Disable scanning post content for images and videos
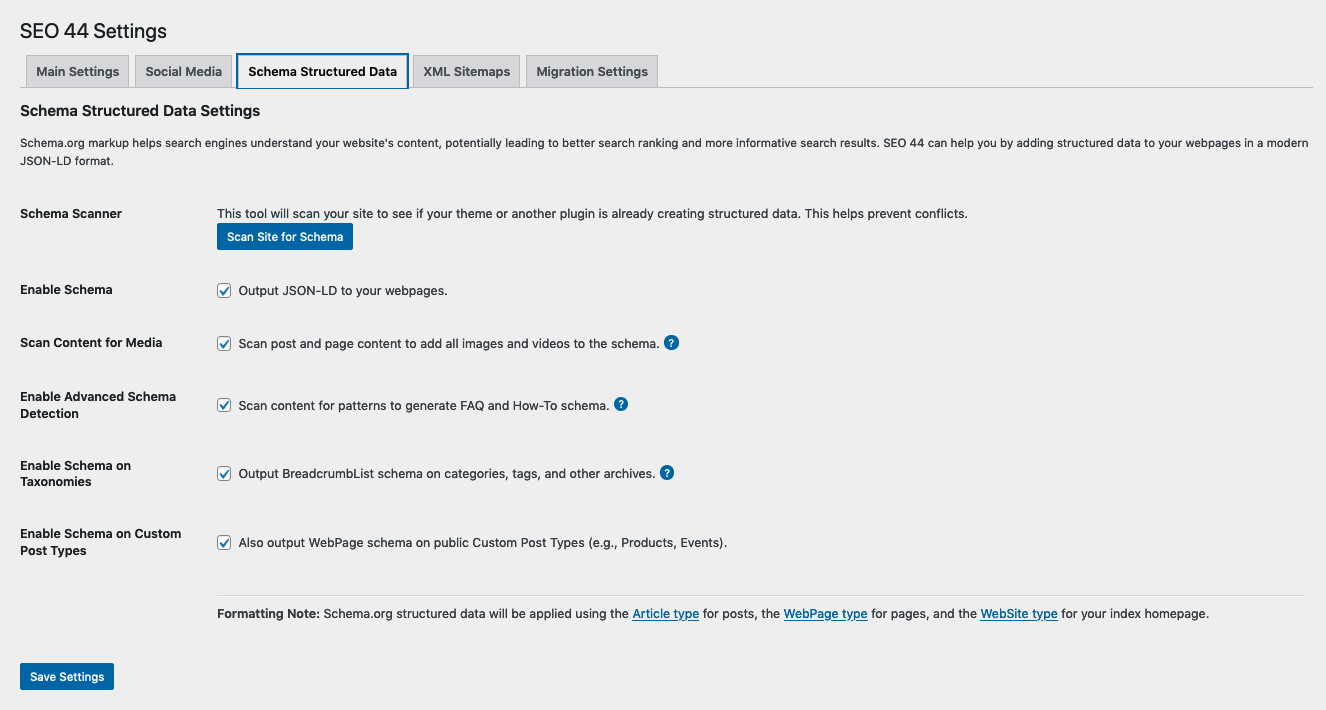 click(x=224, y=342)
